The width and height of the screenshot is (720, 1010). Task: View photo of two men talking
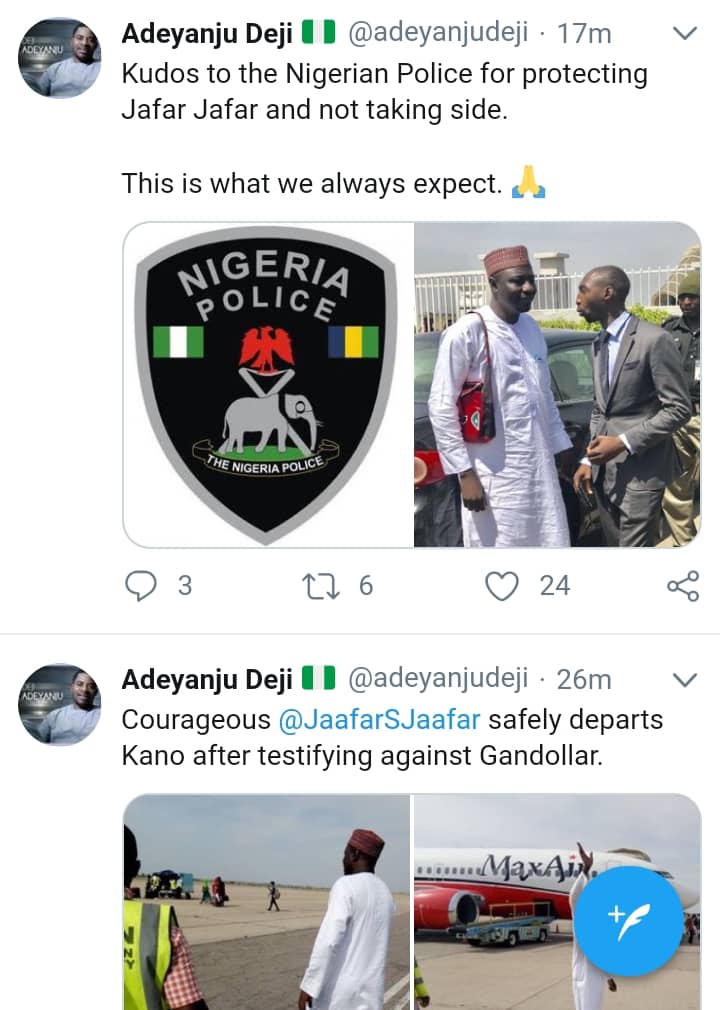(558, 384)
